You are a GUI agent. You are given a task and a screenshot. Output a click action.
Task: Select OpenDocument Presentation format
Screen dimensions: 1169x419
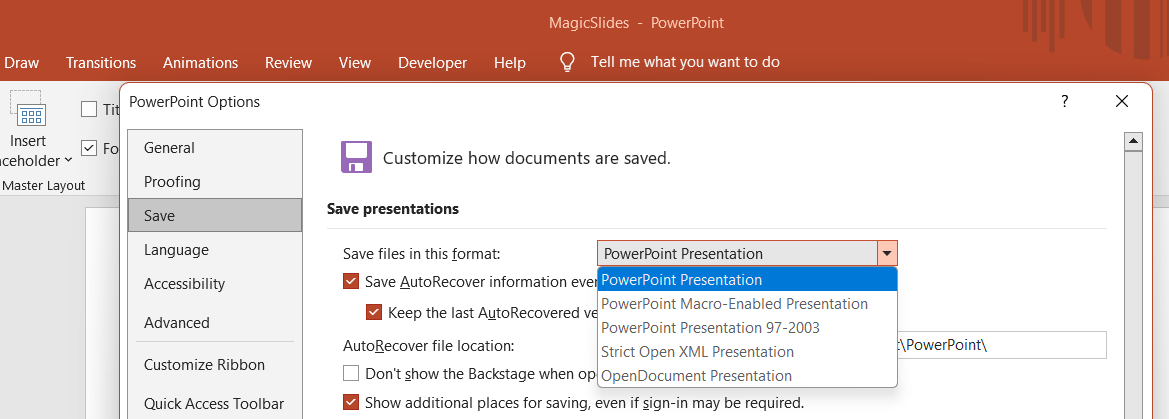pyautogui.click(x=696, y=376)
